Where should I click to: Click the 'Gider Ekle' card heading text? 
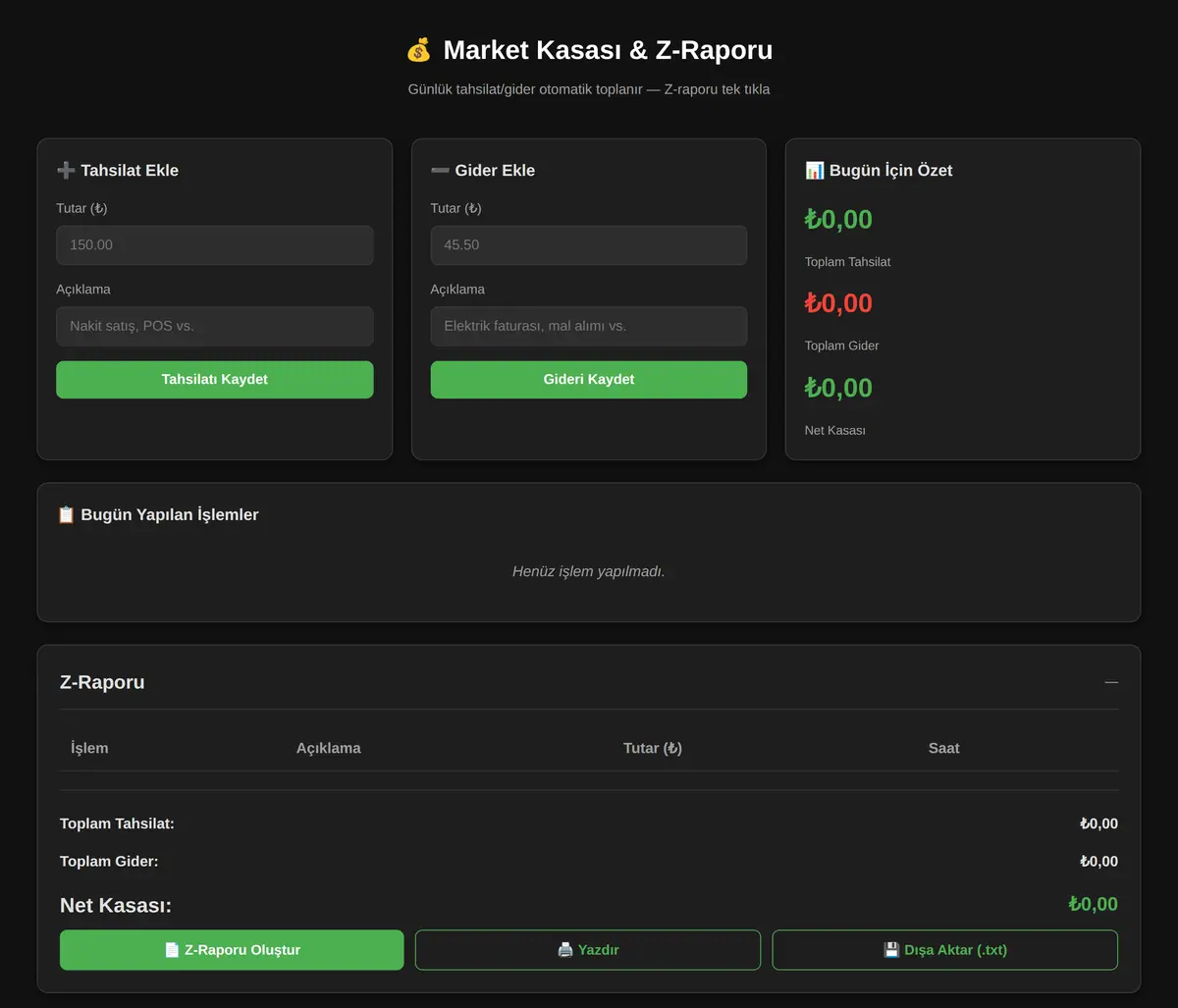pos(495,171)
